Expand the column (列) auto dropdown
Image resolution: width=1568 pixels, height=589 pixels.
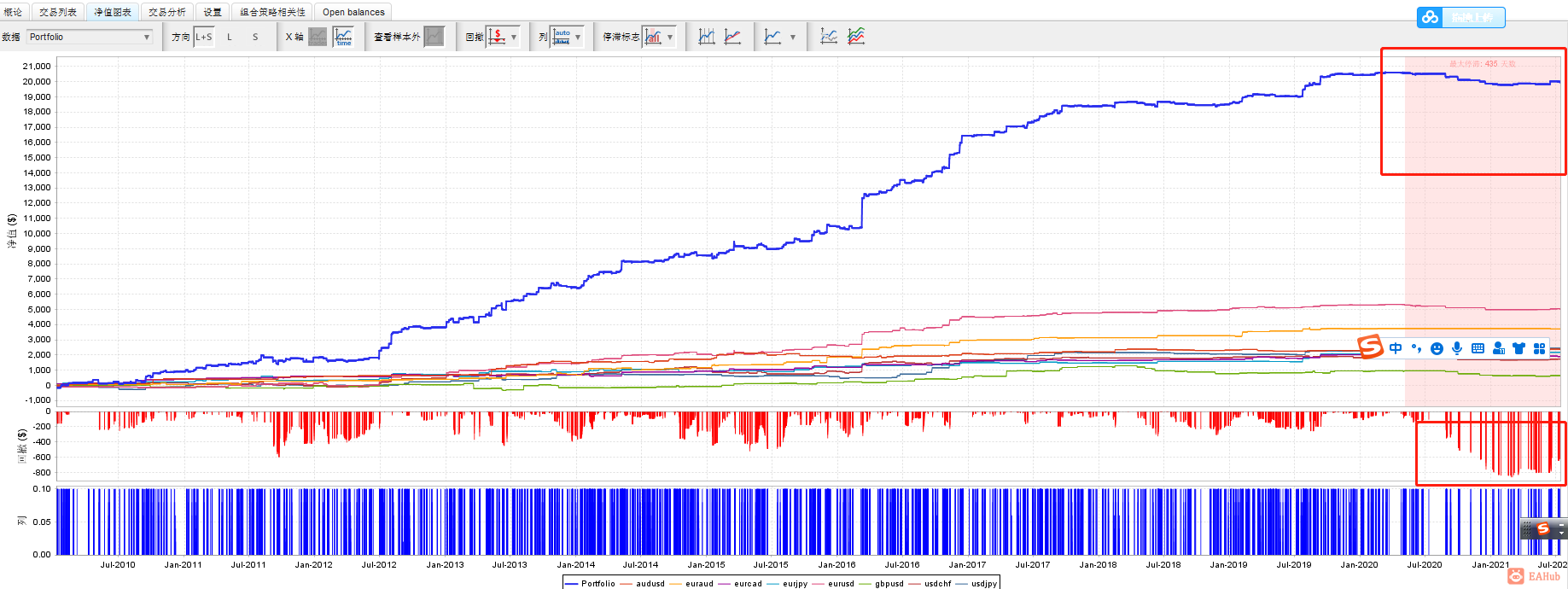(578, 37)
